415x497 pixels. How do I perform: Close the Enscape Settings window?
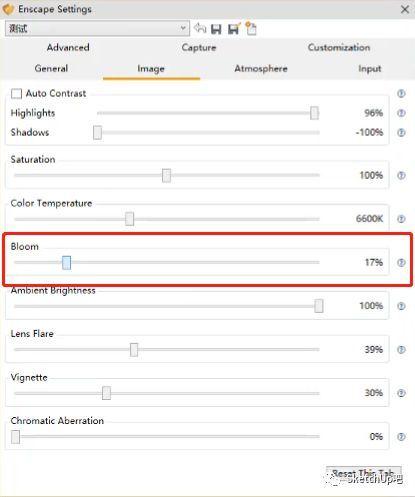pos(405,9)
